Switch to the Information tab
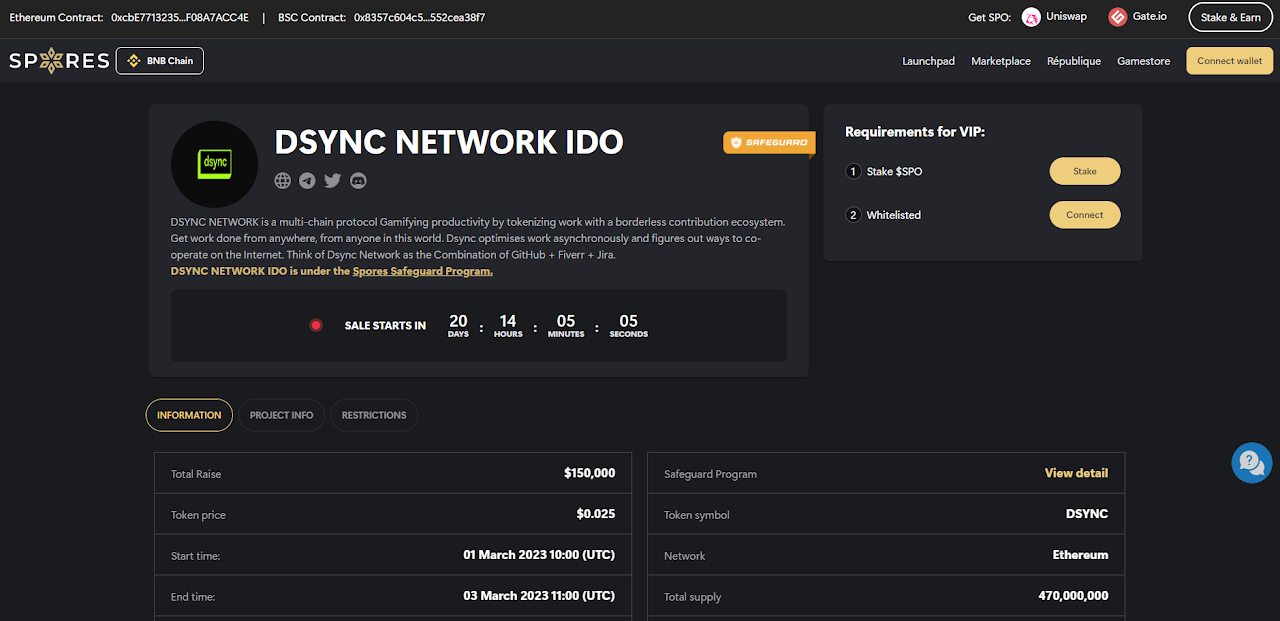 tap(189, 415)
